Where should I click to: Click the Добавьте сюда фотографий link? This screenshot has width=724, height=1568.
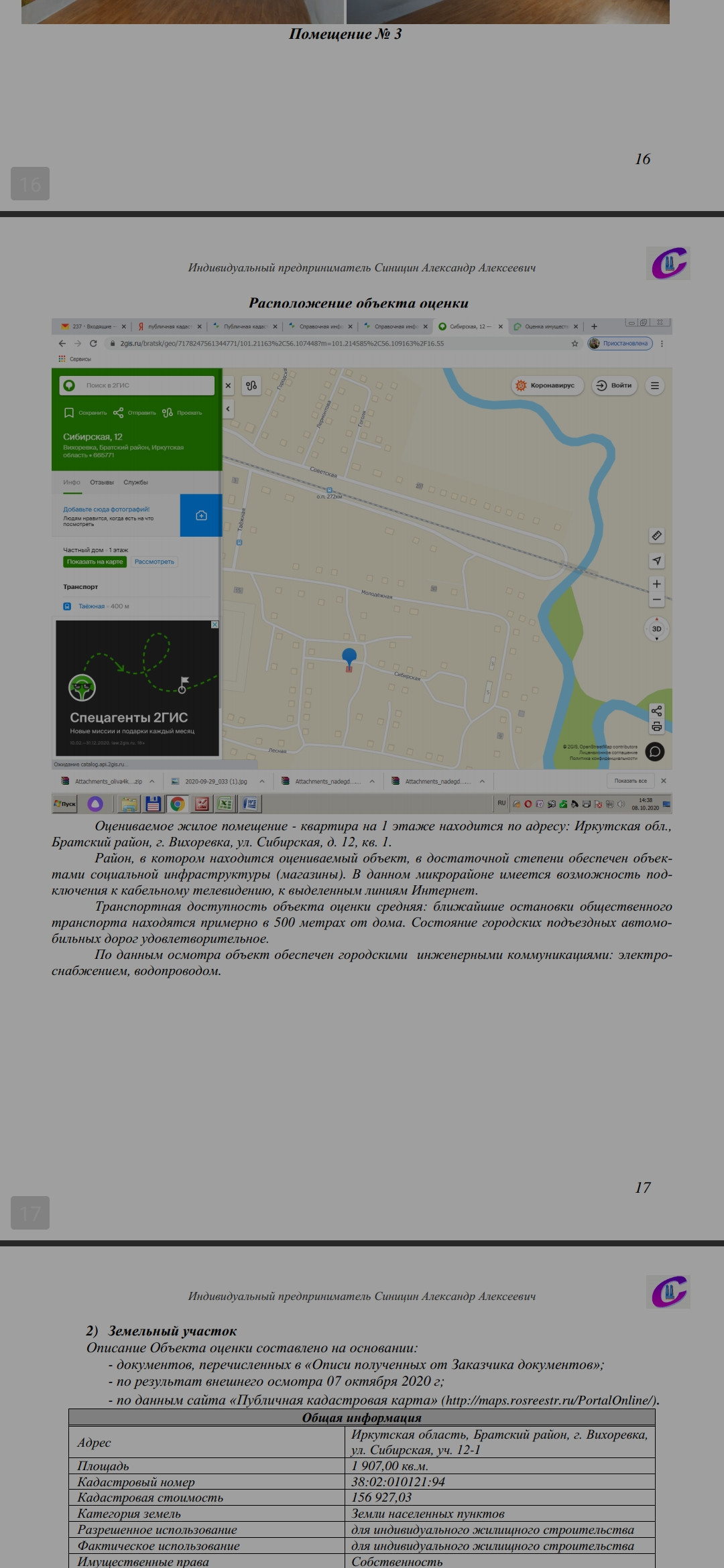coord(107,509)
